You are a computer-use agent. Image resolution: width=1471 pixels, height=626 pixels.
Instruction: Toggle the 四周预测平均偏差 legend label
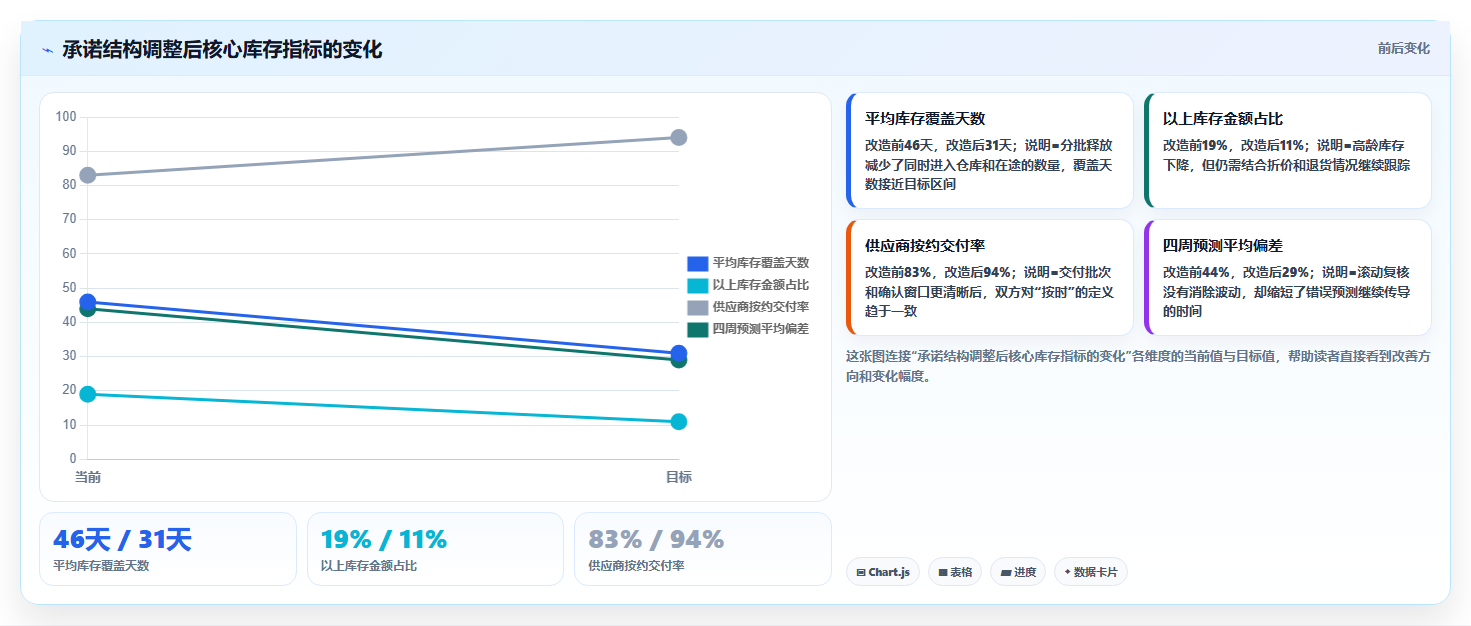(761, 329)
